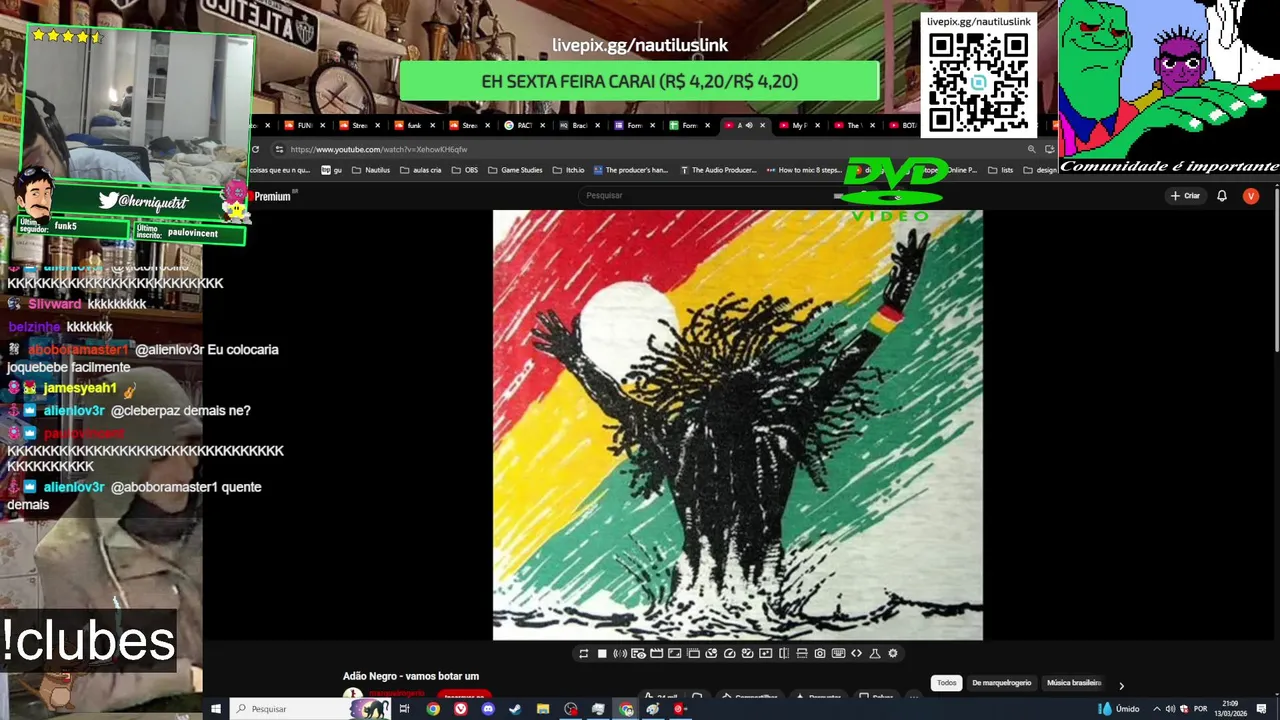Open the YouTube account avatar
Viewport: 1280px width, 720px height.
(x=1250, y=196)
